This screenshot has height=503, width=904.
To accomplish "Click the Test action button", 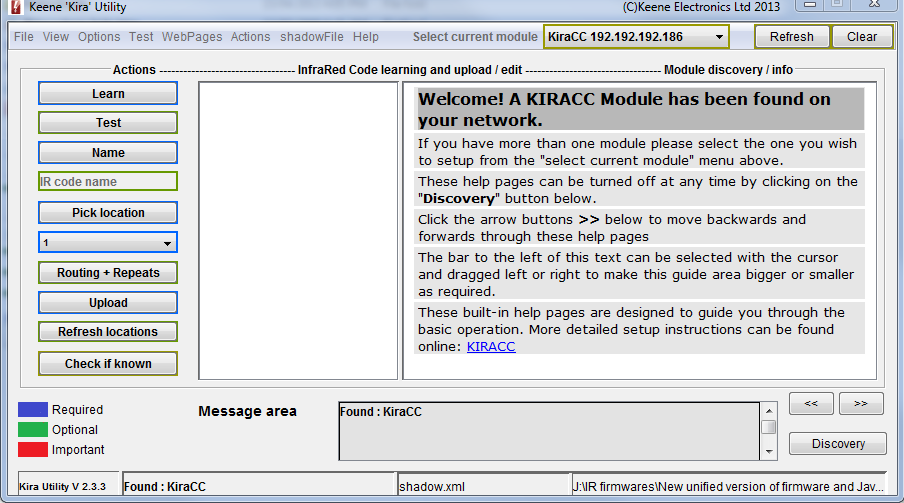I will tap(108, 122).
